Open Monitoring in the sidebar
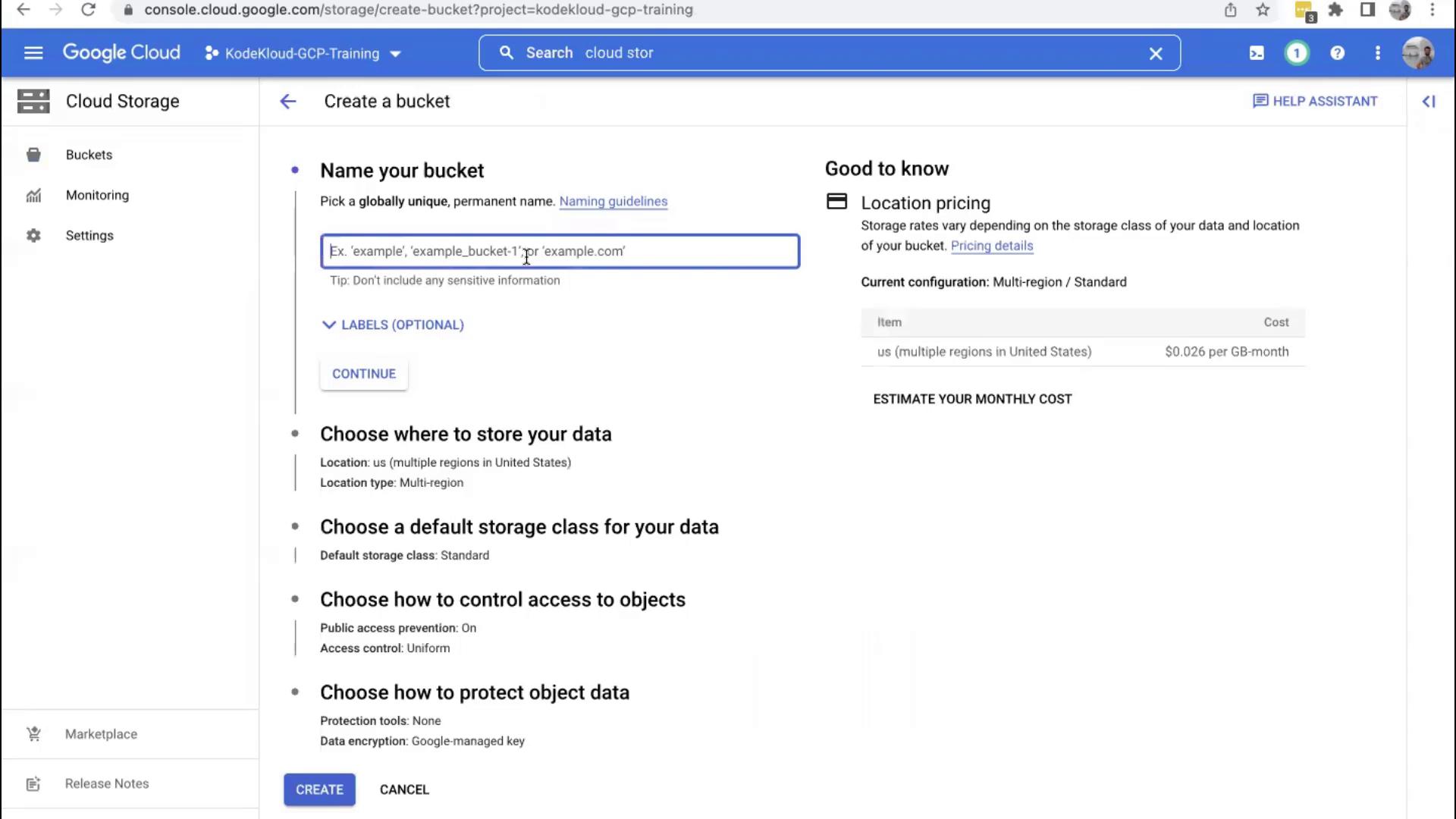The width and height of the screenshot is (1456, 819). 97,195
